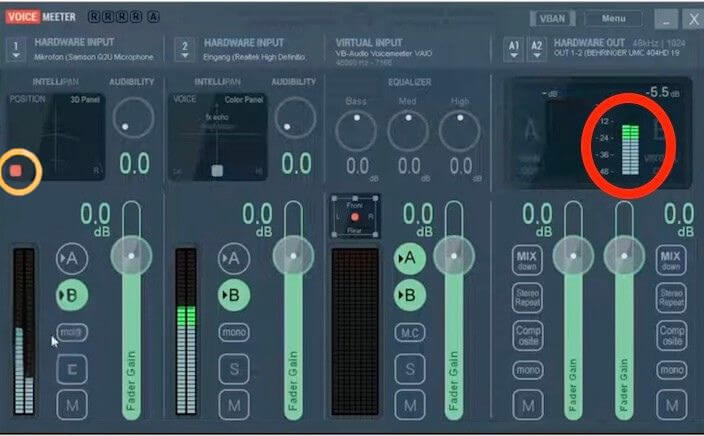Image resolution: width=704 pixels, height=436 pixels.
Task: Click bus B fader gain knob
Action: (624, 256)
